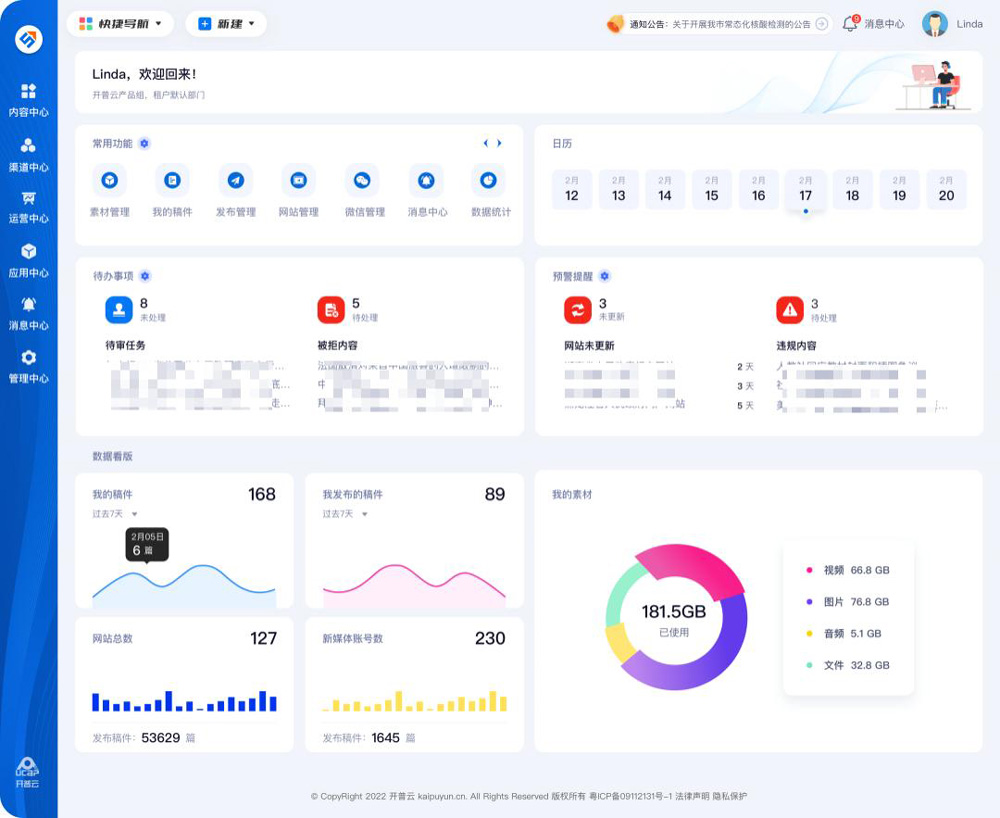Open 微信管理 WeChat icon

[x=362, y=180]
